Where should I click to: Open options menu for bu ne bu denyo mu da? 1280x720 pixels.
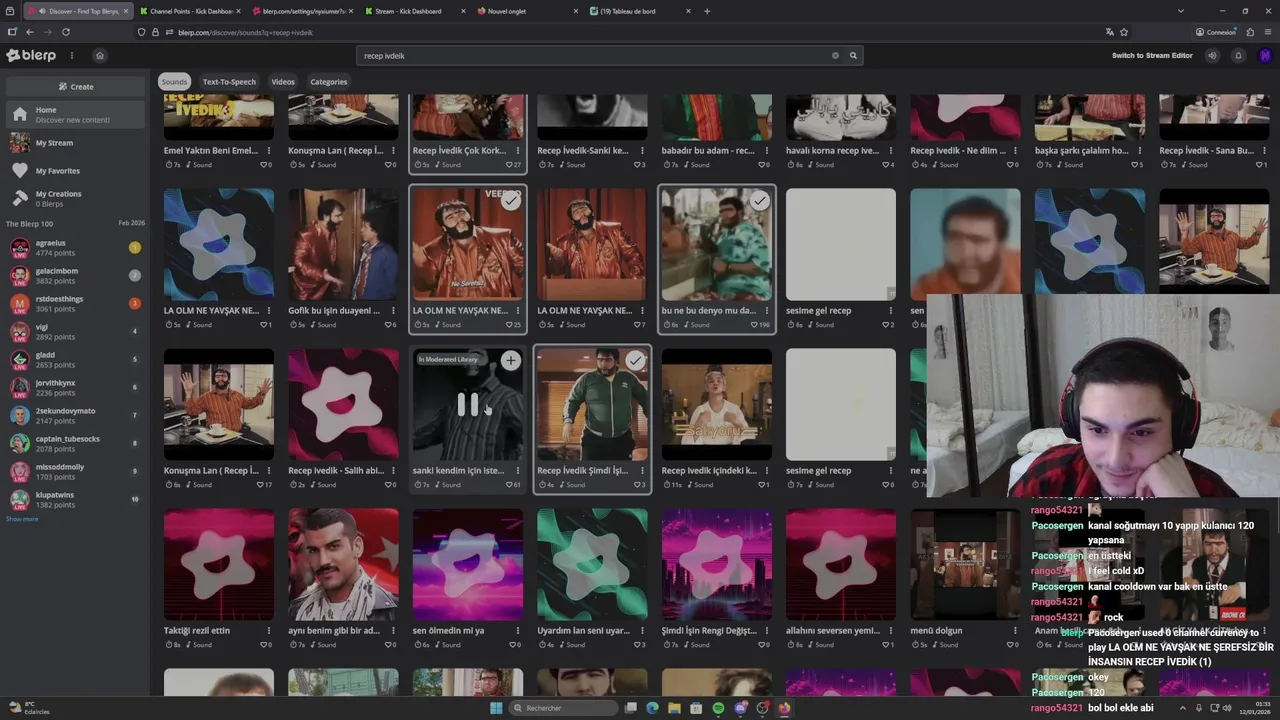click(766, 311)
